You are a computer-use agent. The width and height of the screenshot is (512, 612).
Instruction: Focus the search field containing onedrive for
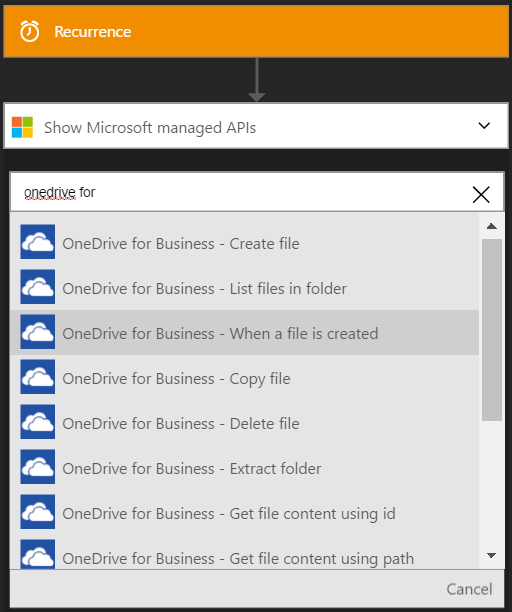pyautogui.click(x=242, y=192)
